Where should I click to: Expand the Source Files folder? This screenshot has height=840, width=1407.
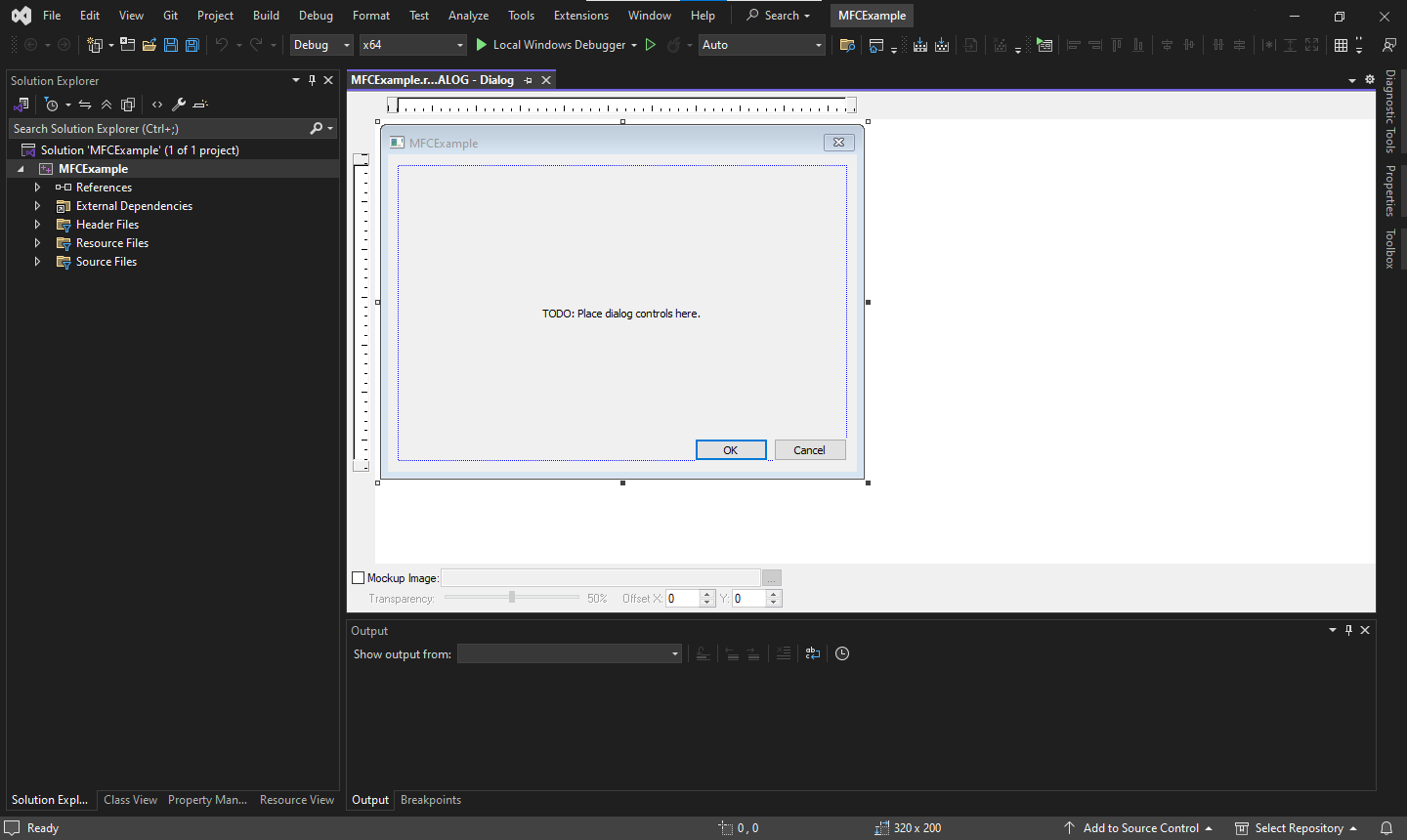37,262
